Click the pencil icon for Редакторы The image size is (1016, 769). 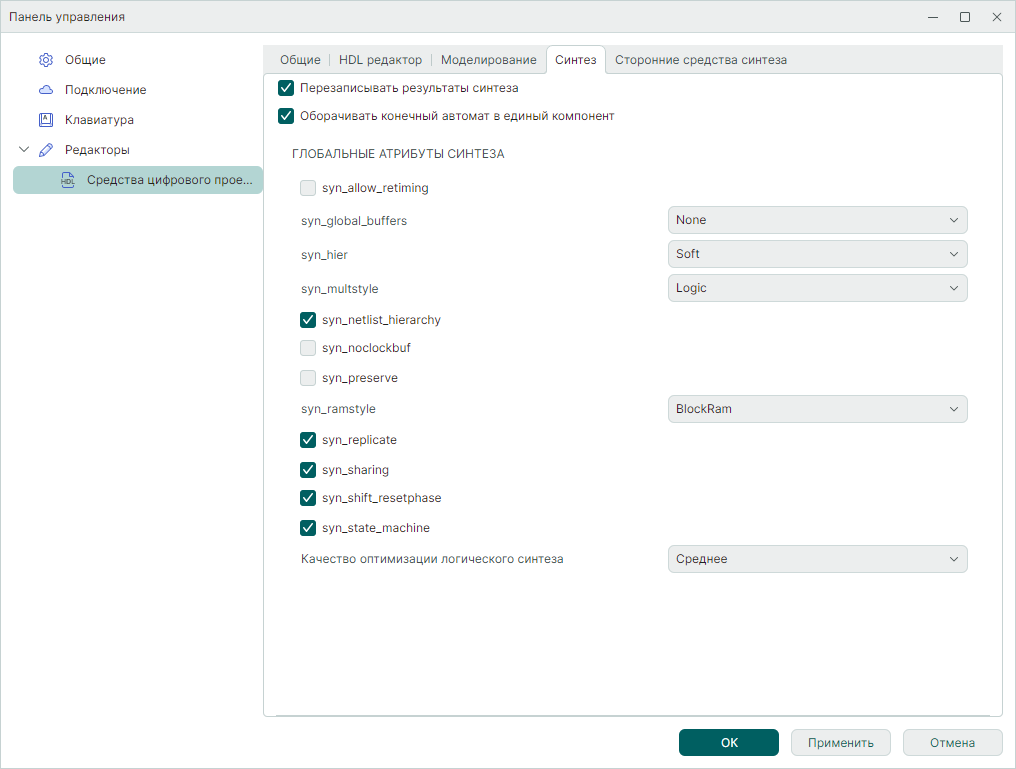[45, 150]
